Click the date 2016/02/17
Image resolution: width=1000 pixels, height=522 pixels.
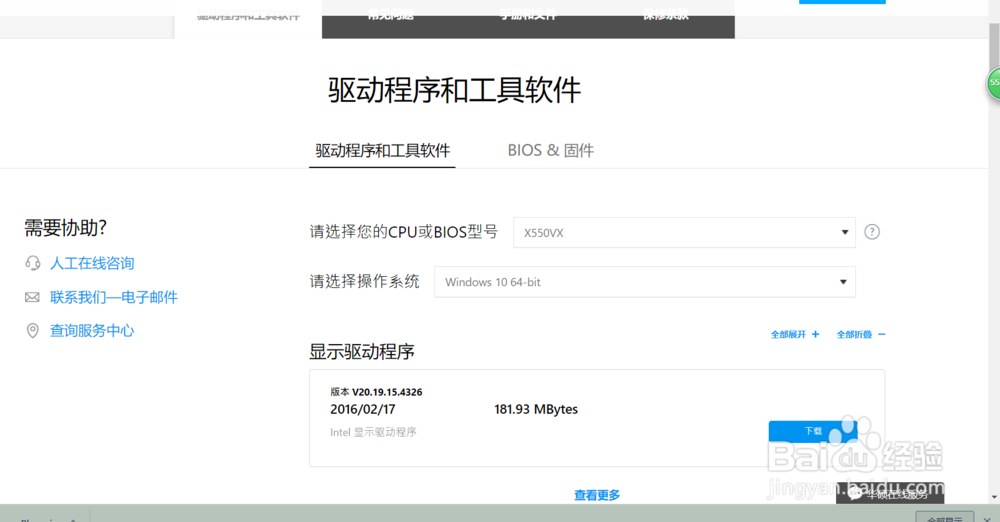(x=363, y=409)
